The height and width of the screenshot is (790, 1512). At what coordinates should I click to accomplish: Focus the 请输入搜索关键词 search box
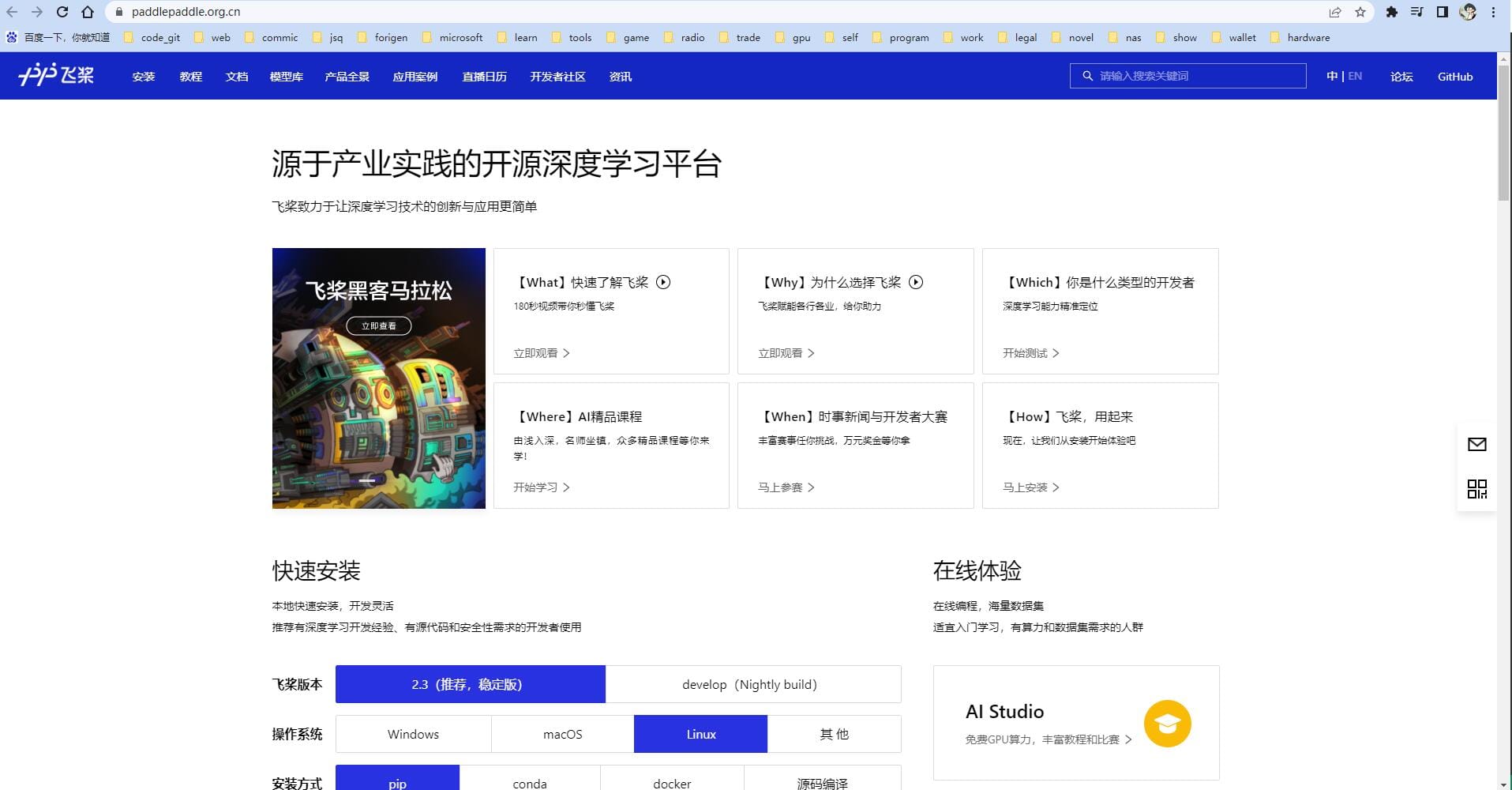(x=1188, y=76)
